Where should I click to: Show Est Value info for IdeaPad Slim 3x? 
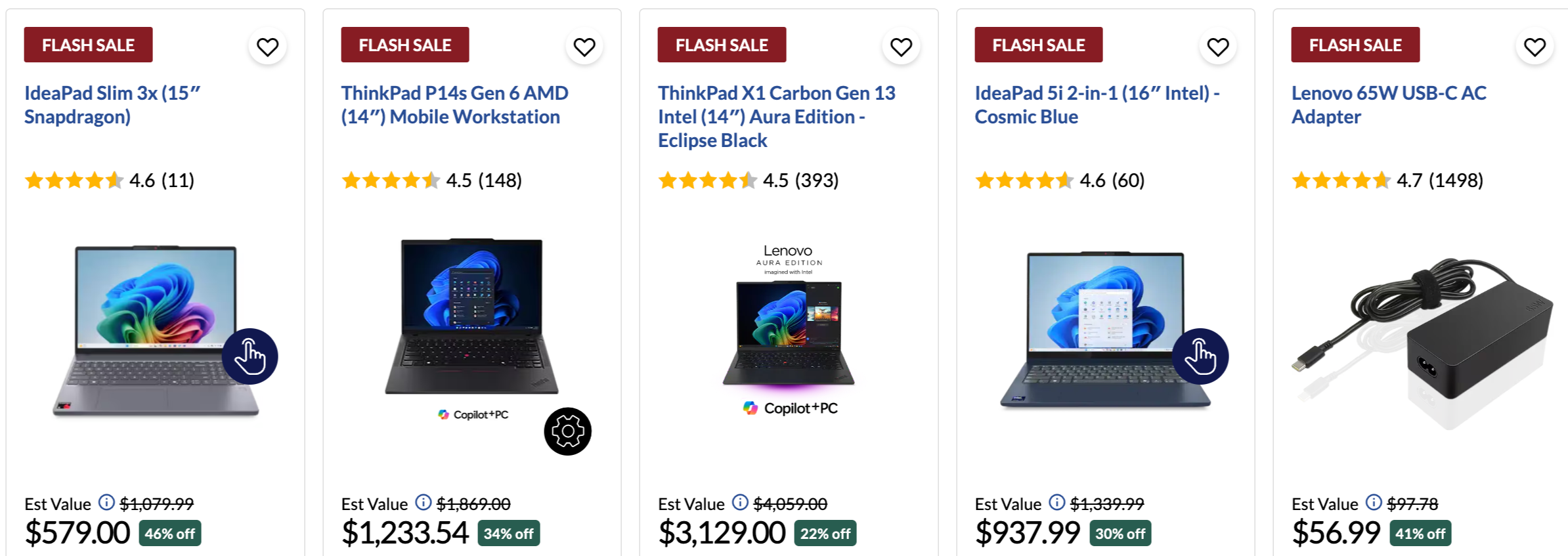click(106, 503)
